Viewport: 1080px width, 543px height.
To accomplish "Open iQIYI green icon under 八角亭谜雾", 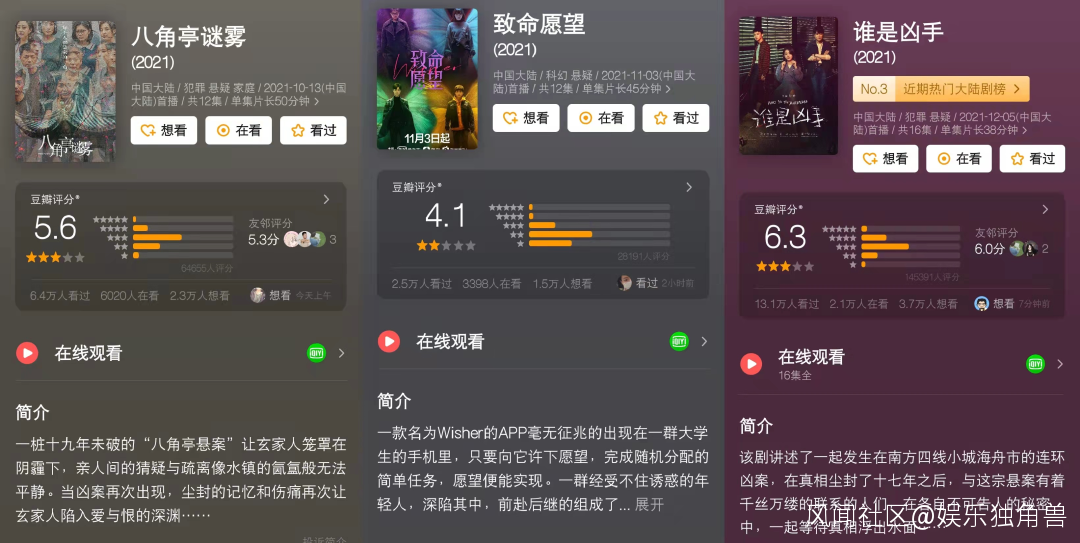I will click(x=316, y=353).
